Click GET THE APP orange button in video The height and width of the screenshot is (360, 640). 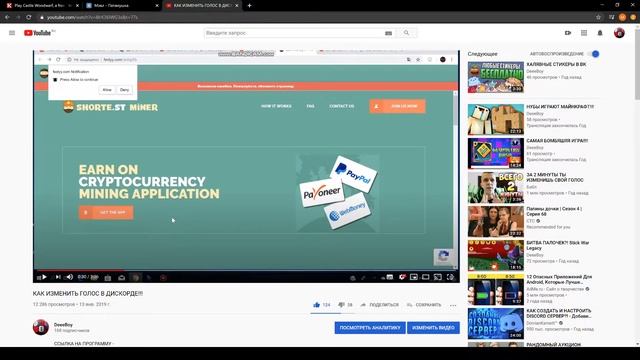click(106, 212)
